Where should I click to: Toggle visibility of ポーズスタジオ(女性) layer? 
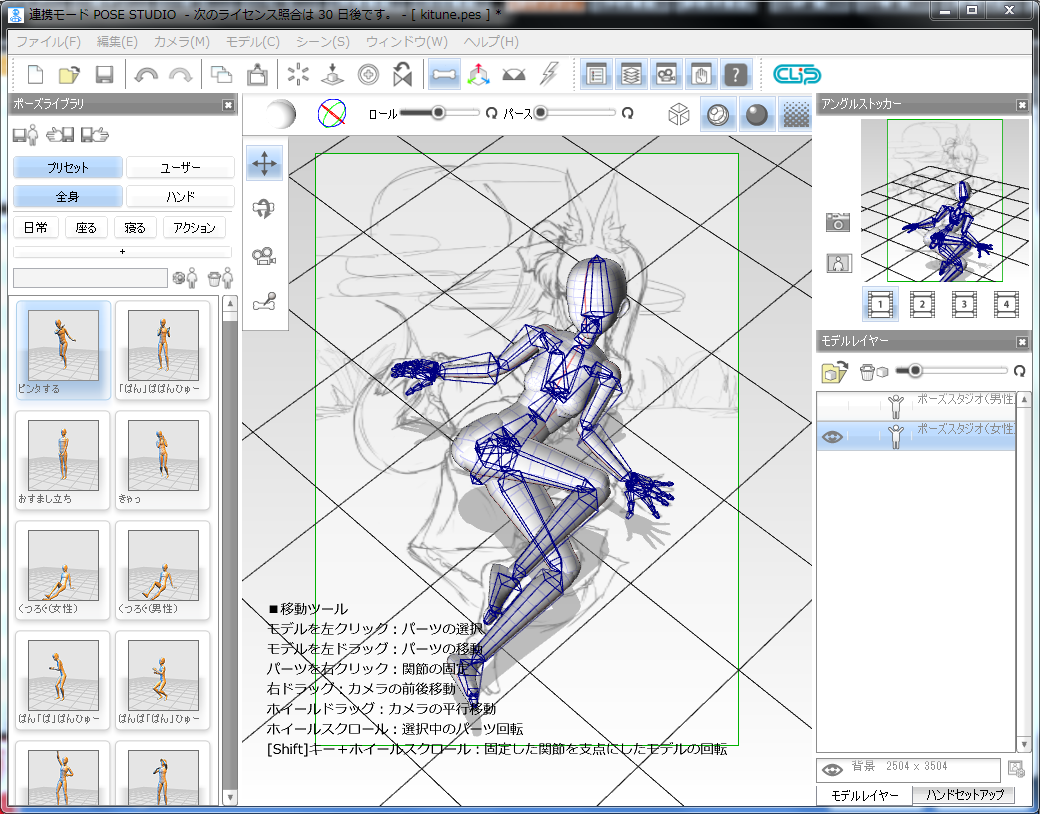tap(832, 437)
